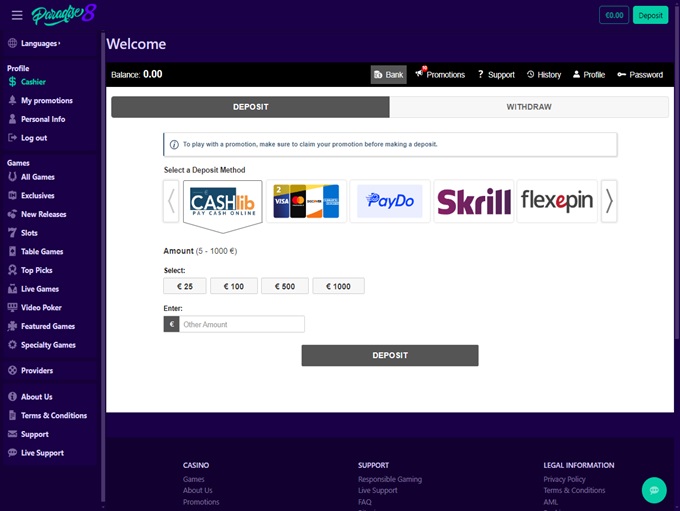Screen dimensions: 680x511
Task: Open Promotions in the top bar
Action: pyautogui.click(x=439, y=75)
